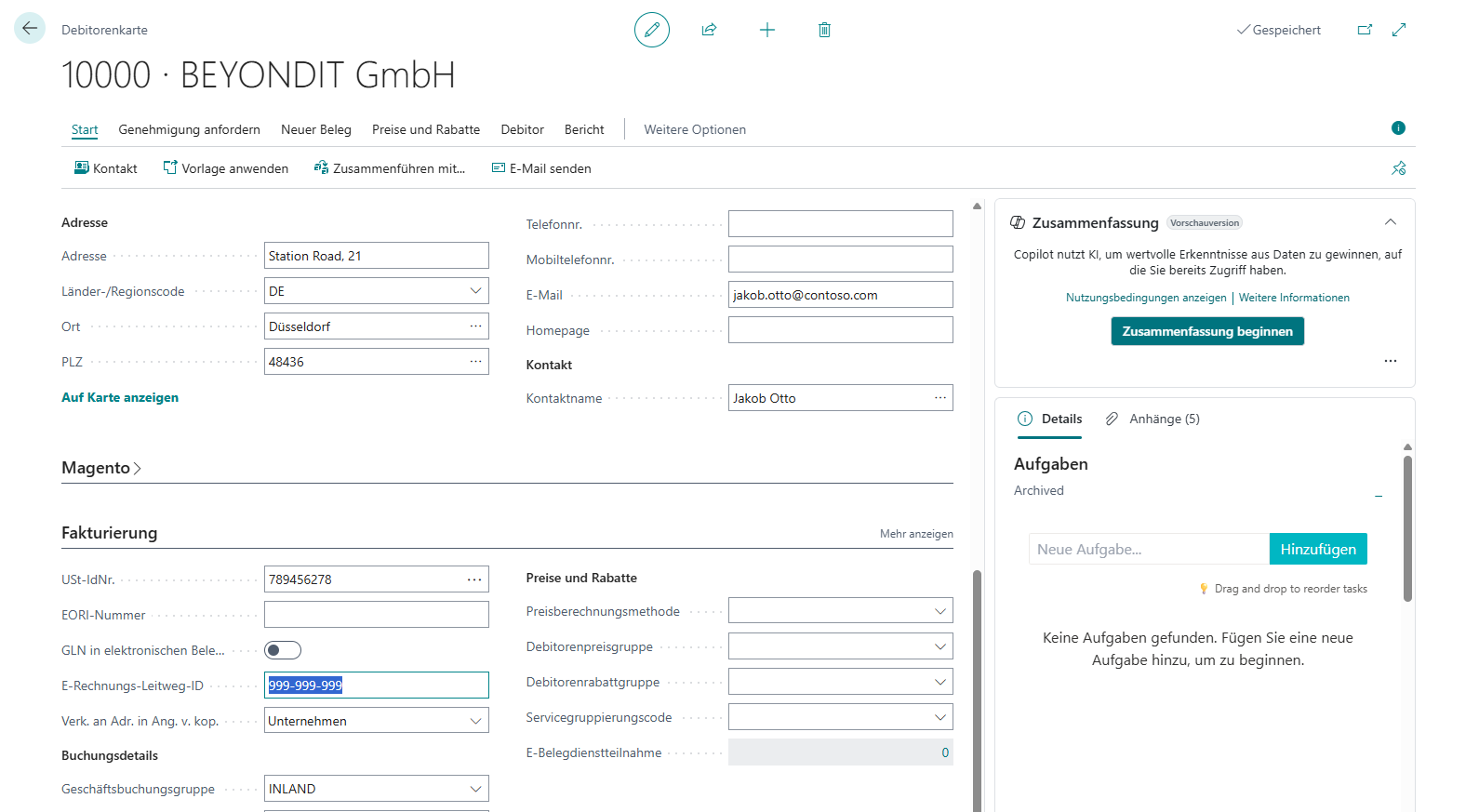
Task: Open the Preise und Rabatte menu
Action: coord(426,129)
